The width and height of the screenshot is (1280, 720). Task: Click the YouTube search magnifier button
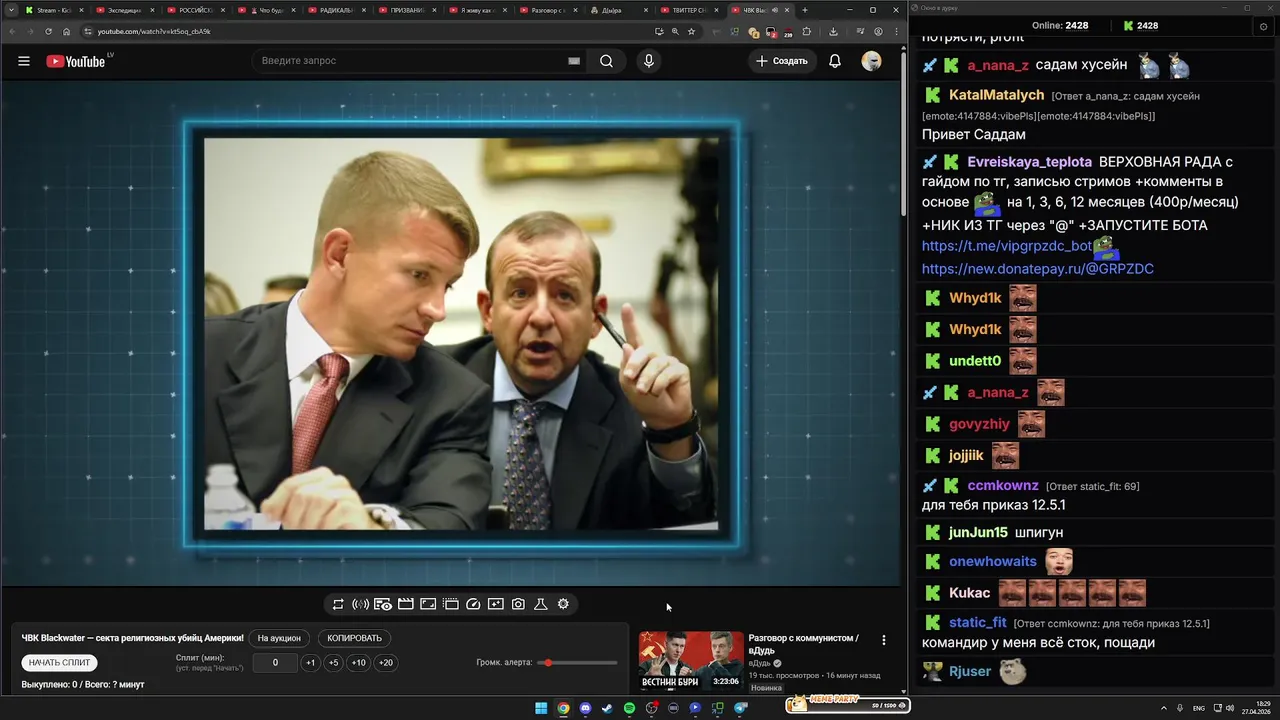tap(606, 61)
